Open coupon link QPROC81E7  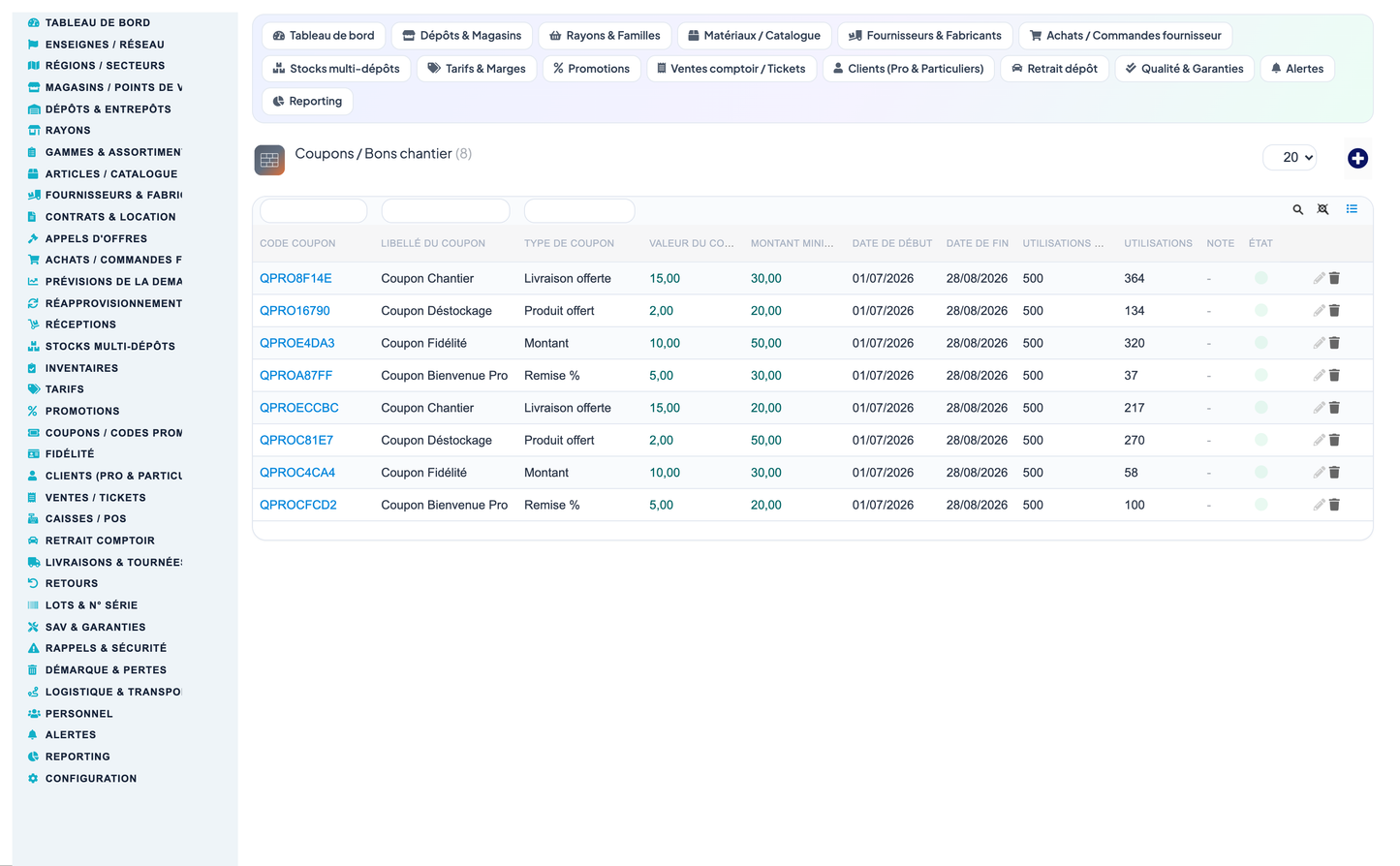pyautogui.click(x=296, y=440)
